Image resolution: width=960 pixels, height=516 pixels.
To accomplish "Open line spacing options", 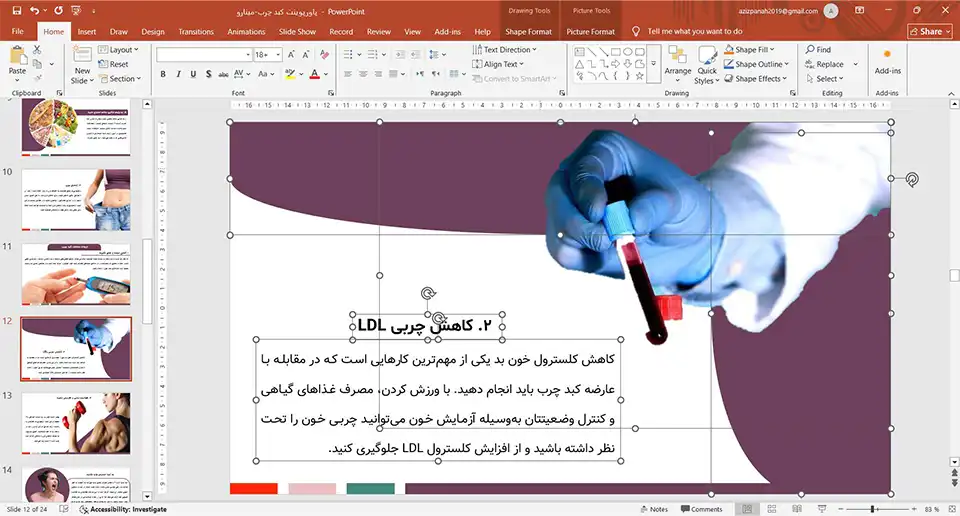I will pyautogui.click(x=437, y=54).
